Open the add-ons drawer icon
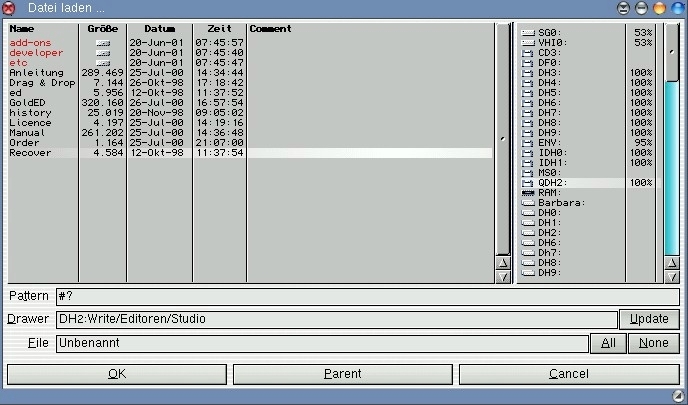Viewport: 688px width, 405px height. click(103, 43)
